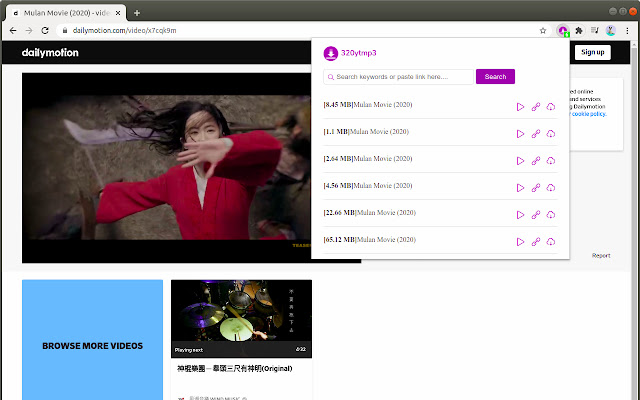Focus the search keywords input field

(400, 77)
